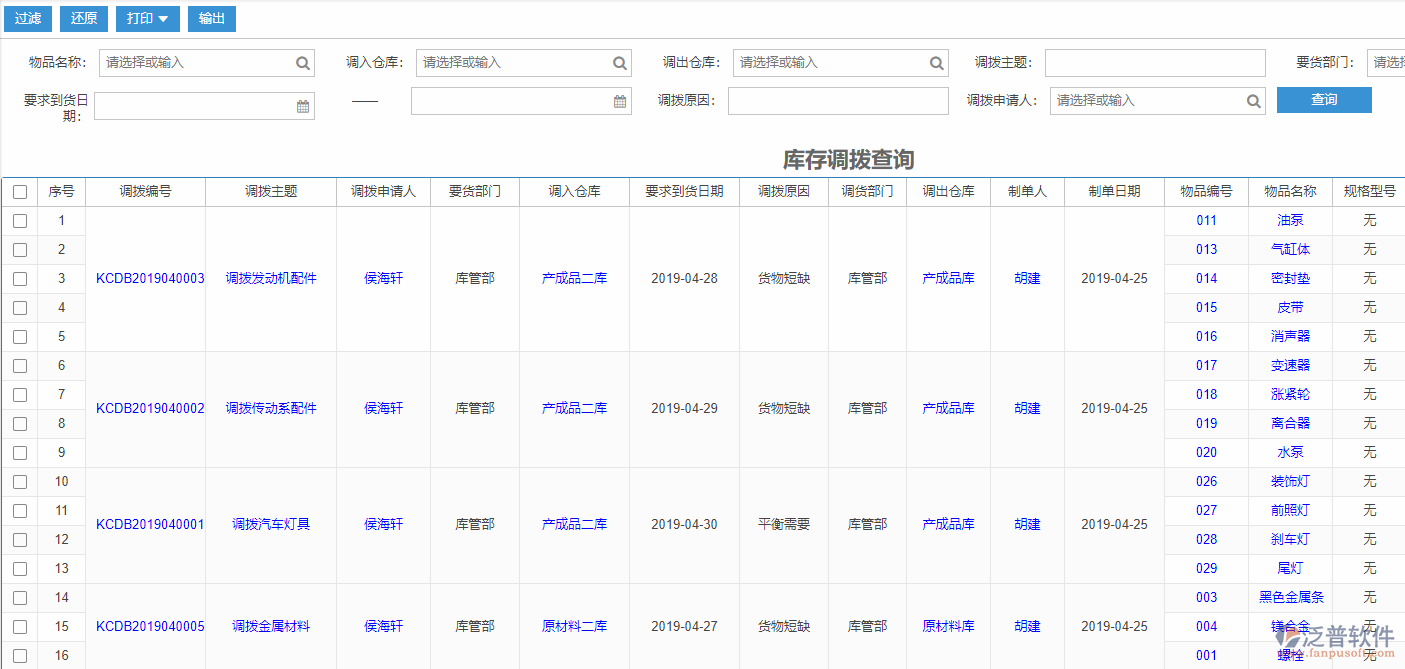Click the 过滤 toolbar button
This screenshot has width=1405, height=669.
[x=27, y=18]
